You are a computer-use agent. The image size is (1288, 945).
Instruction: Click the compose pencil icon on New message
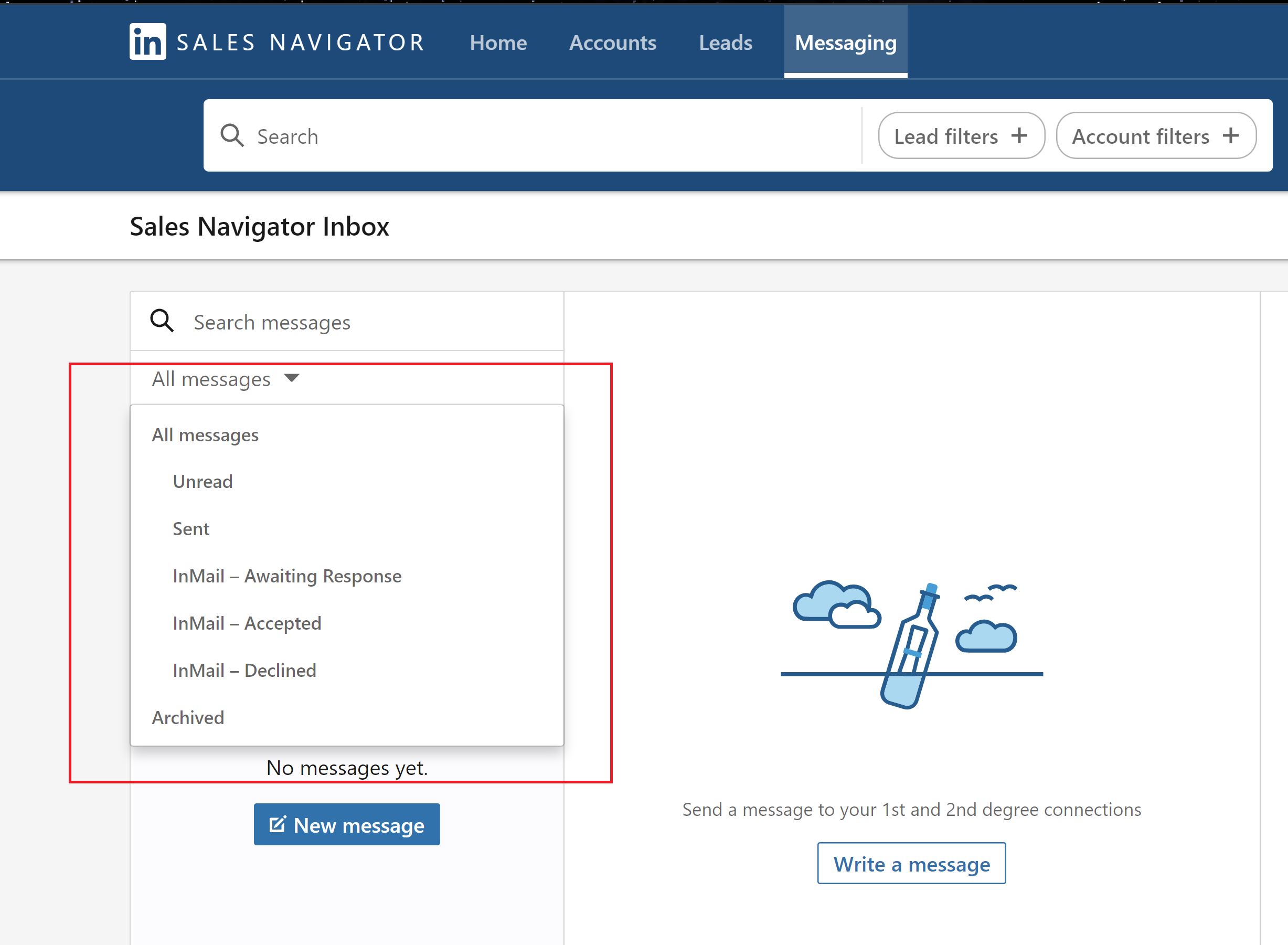[278, 824]
